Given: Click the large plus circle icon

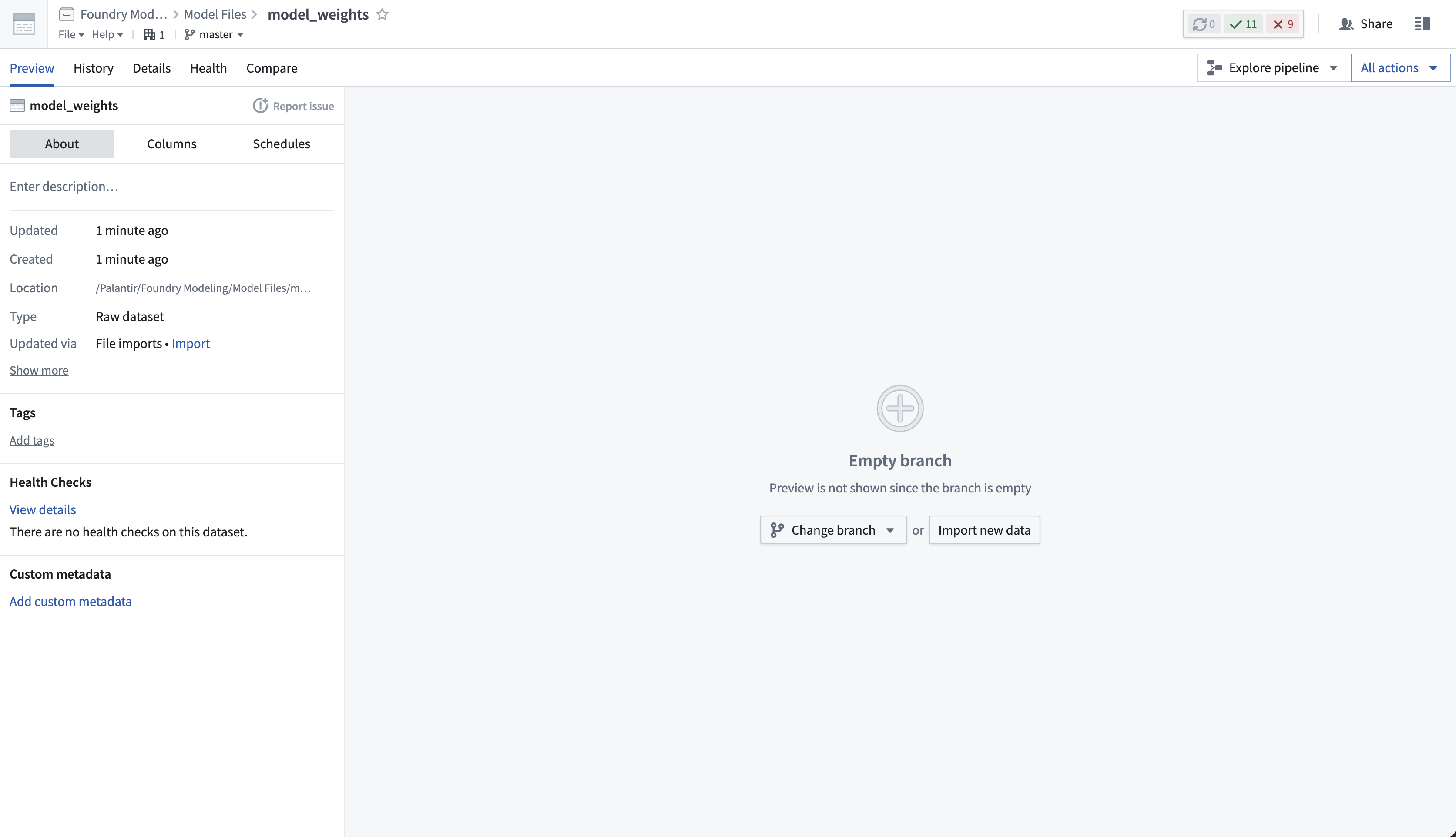Looking at the screenshot, I should [x=900, y=408].
